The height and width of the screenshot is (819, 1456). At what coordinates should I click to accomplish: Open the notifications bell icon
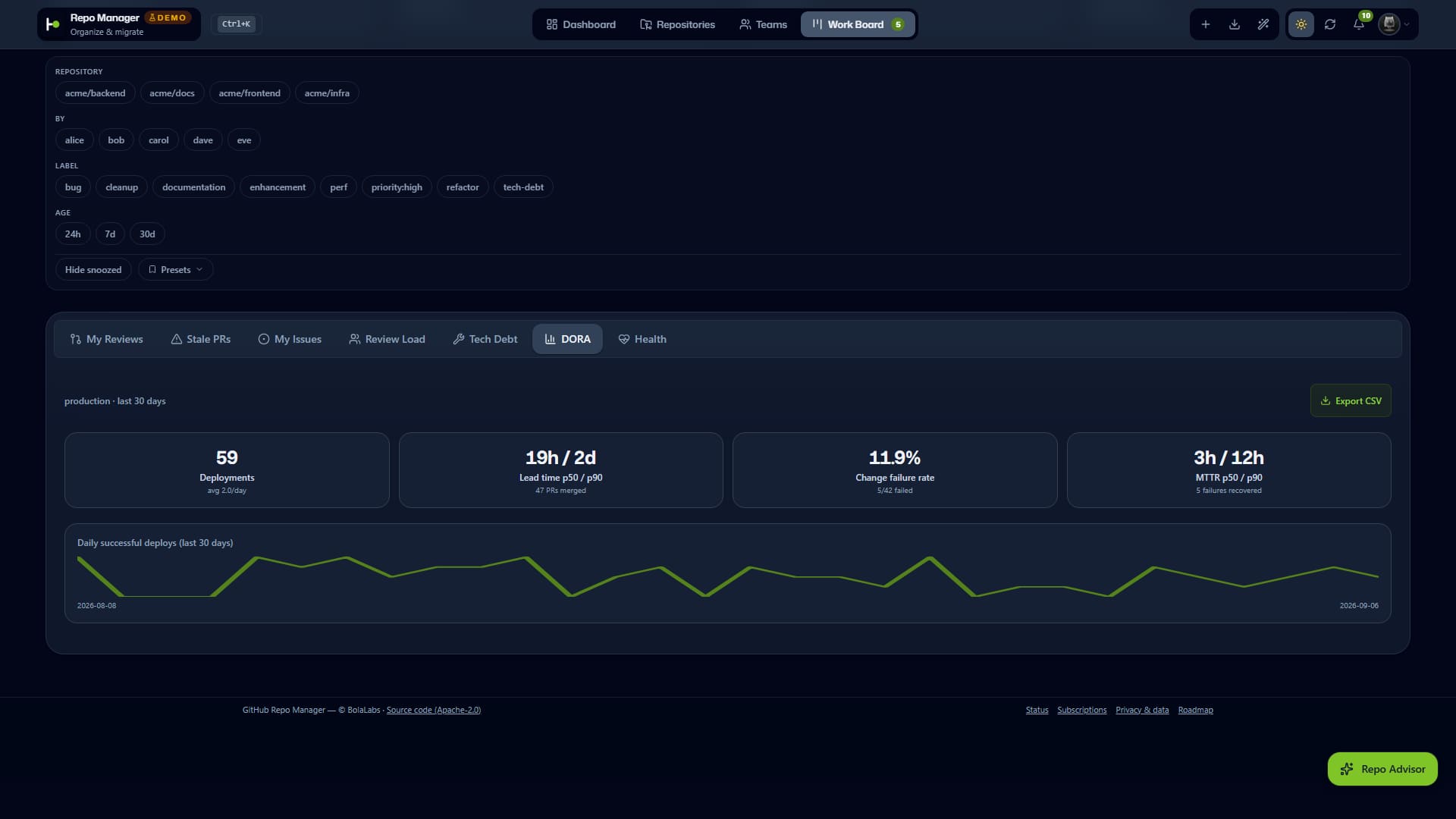tap(1359, 24)
